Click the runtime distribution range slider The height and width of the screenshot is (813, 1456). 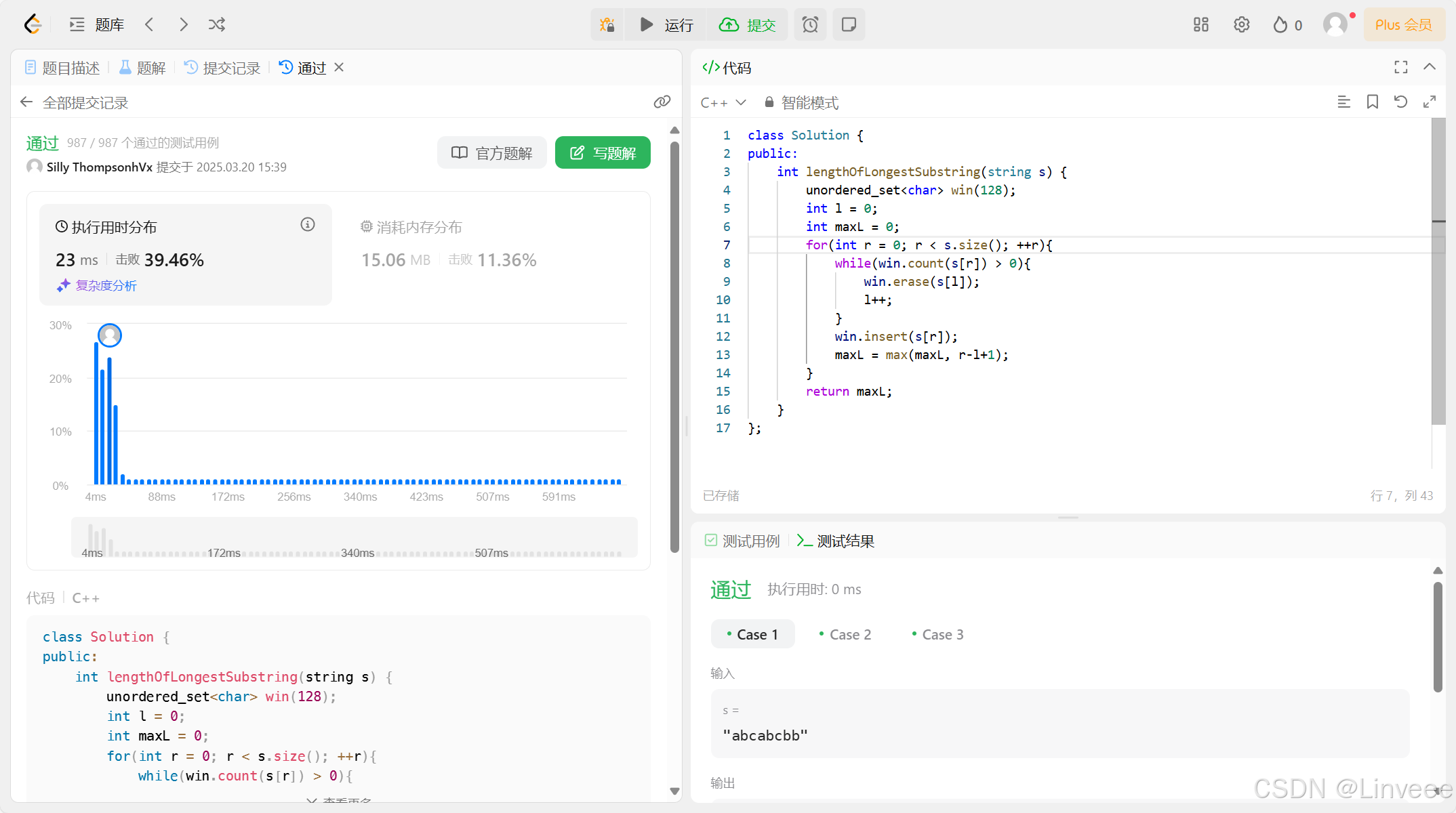coord(354,539)
